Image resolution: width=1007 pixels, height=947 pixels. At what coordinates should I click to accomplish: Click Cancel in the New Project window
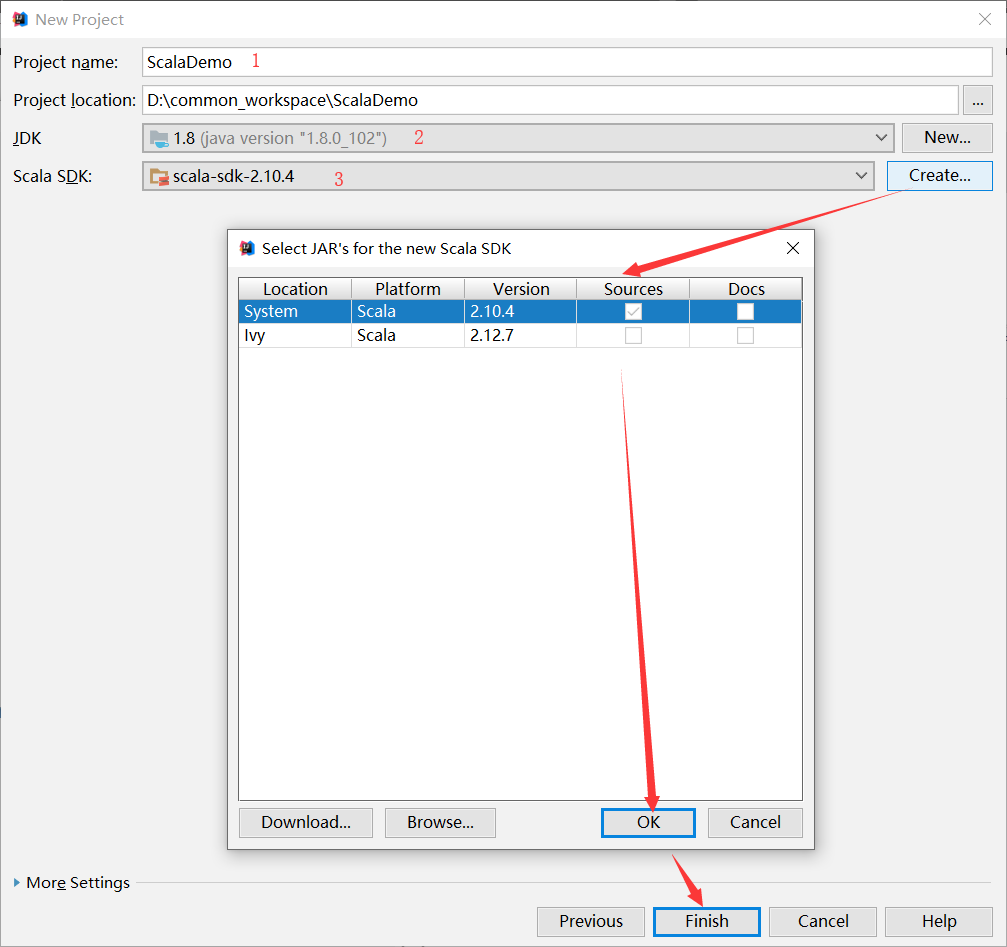pos(823,921)
